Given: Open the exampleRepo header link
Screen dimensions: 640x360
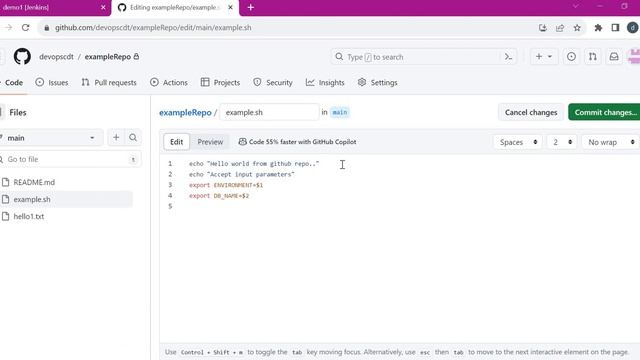Looking at the screenshot, I should (108, 57).
